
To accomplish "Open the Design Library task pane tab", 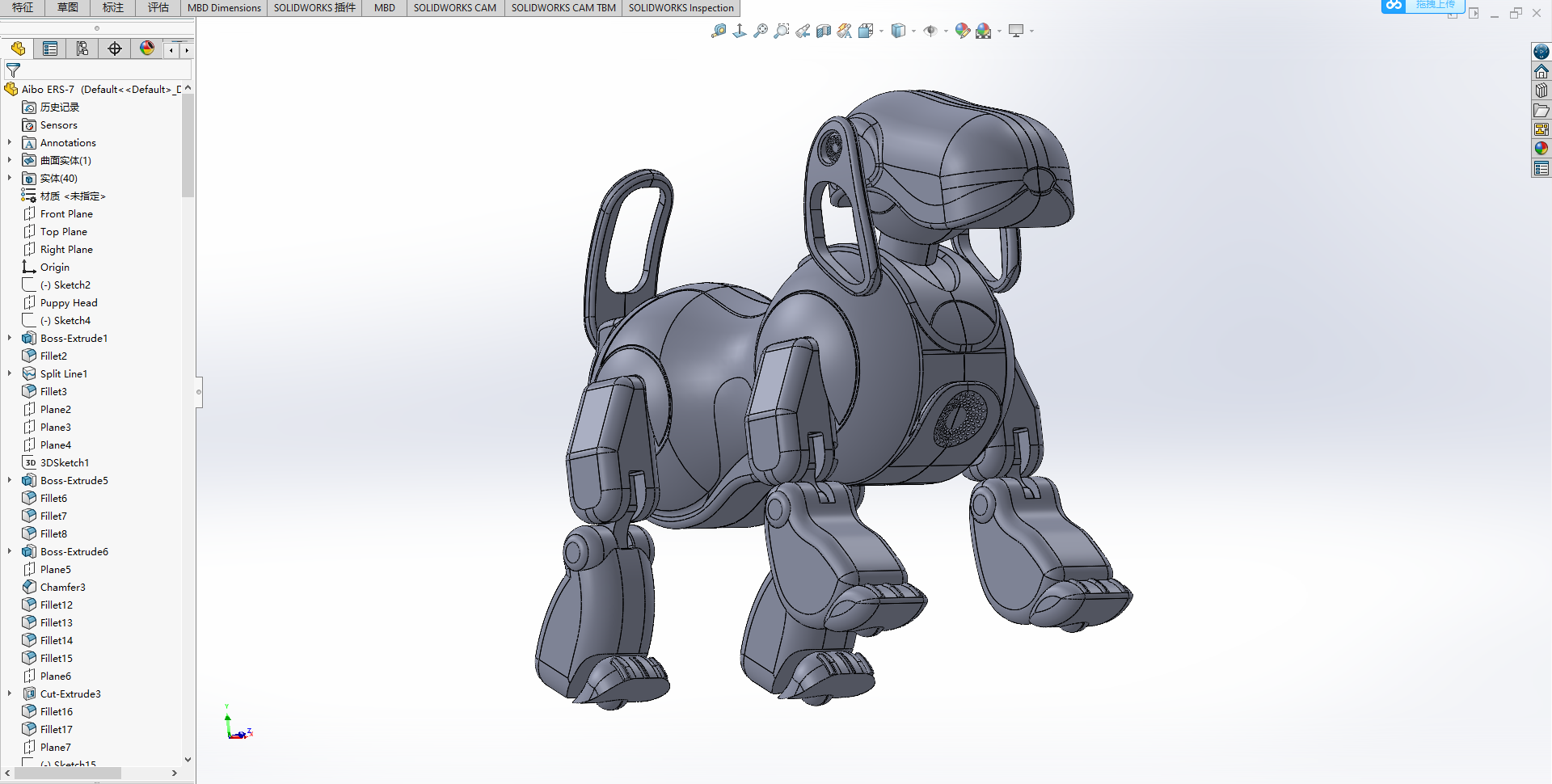I will (x=1541, y=91).
